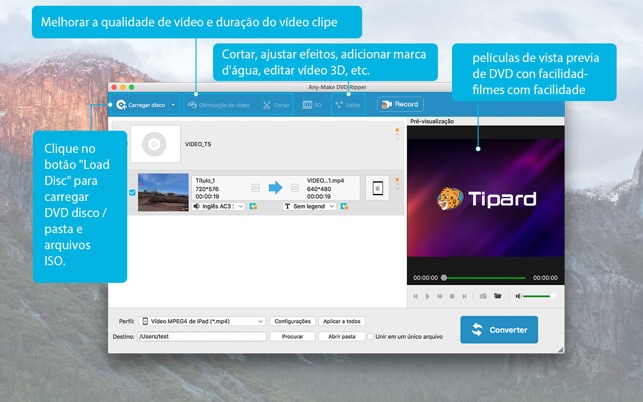Mute the preview speaker icon
Viewport: 643px width, 402px height.
[x=518, y=296]
